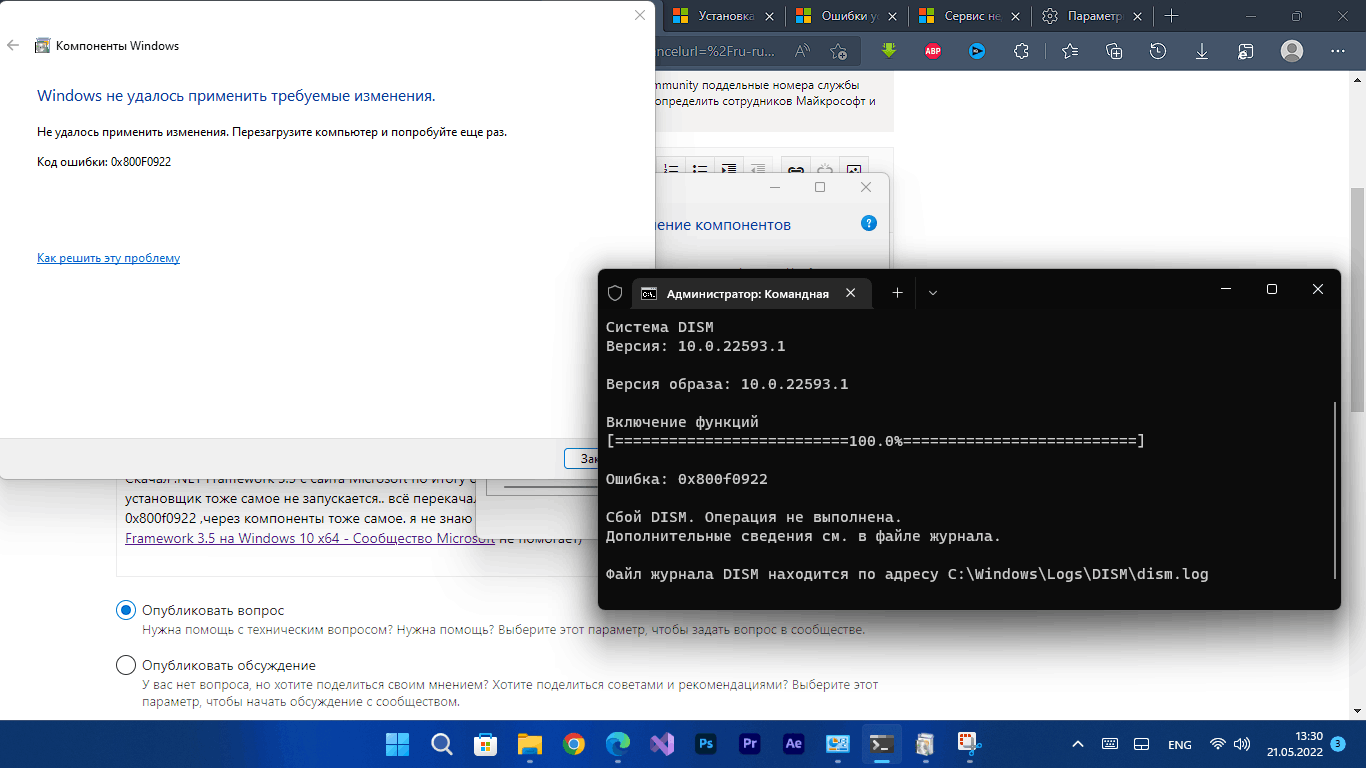The image size is (1366, 768).
Task: Open the notification badge showing 3
Action: point(1338,744)
